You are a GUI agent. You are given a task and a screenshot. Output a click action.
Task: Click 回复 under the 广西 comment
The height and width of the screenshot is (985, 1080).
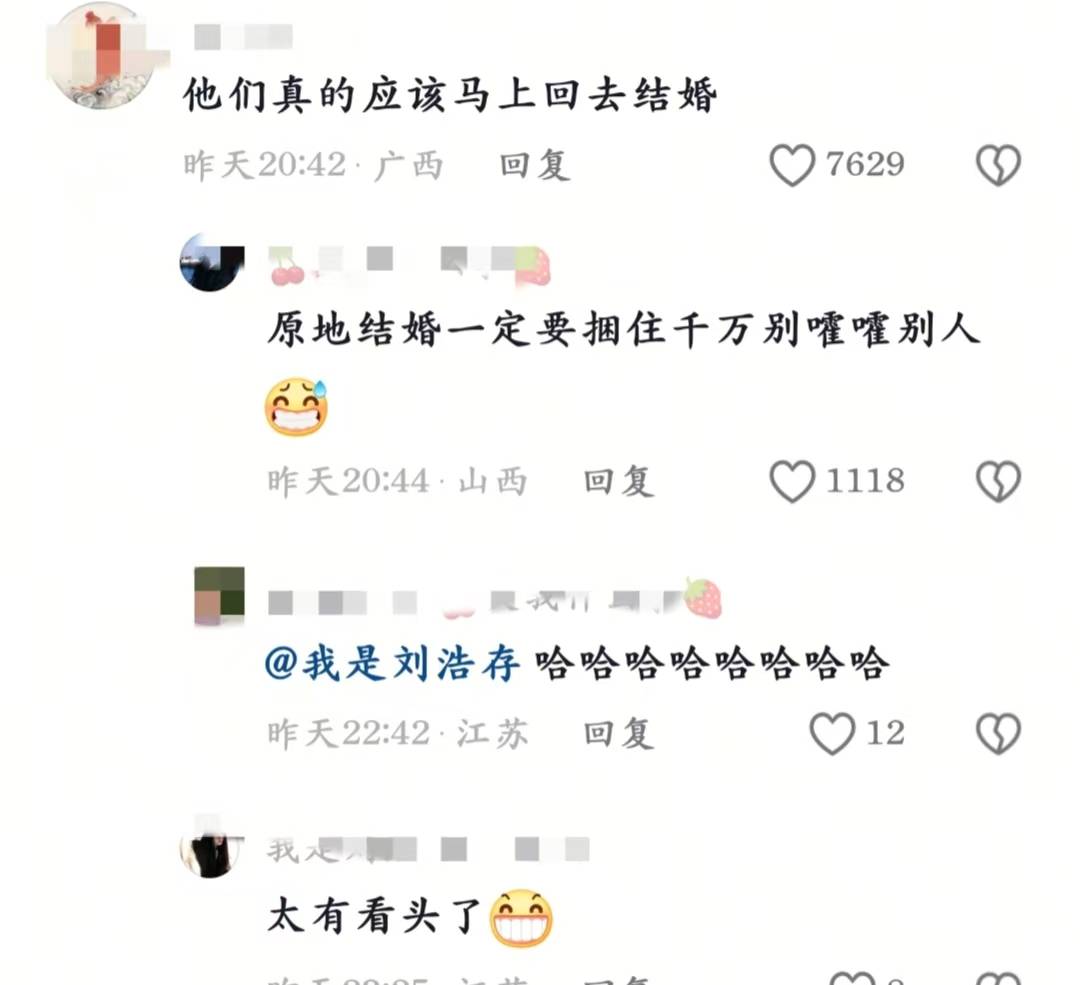[535, 165]
